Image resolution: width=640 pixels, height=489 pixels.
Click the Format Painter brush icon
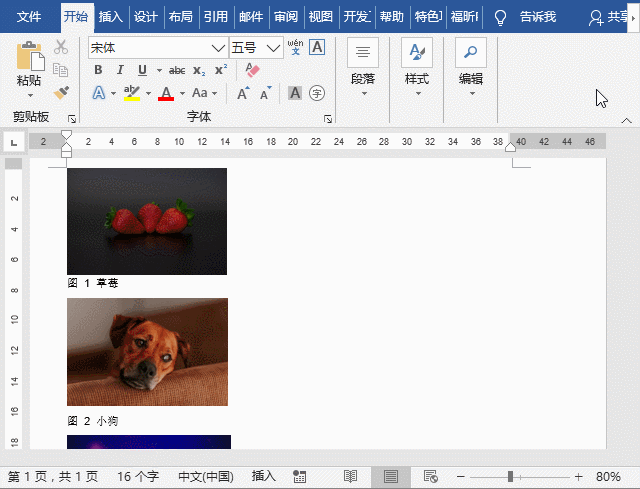click(61, 93)
